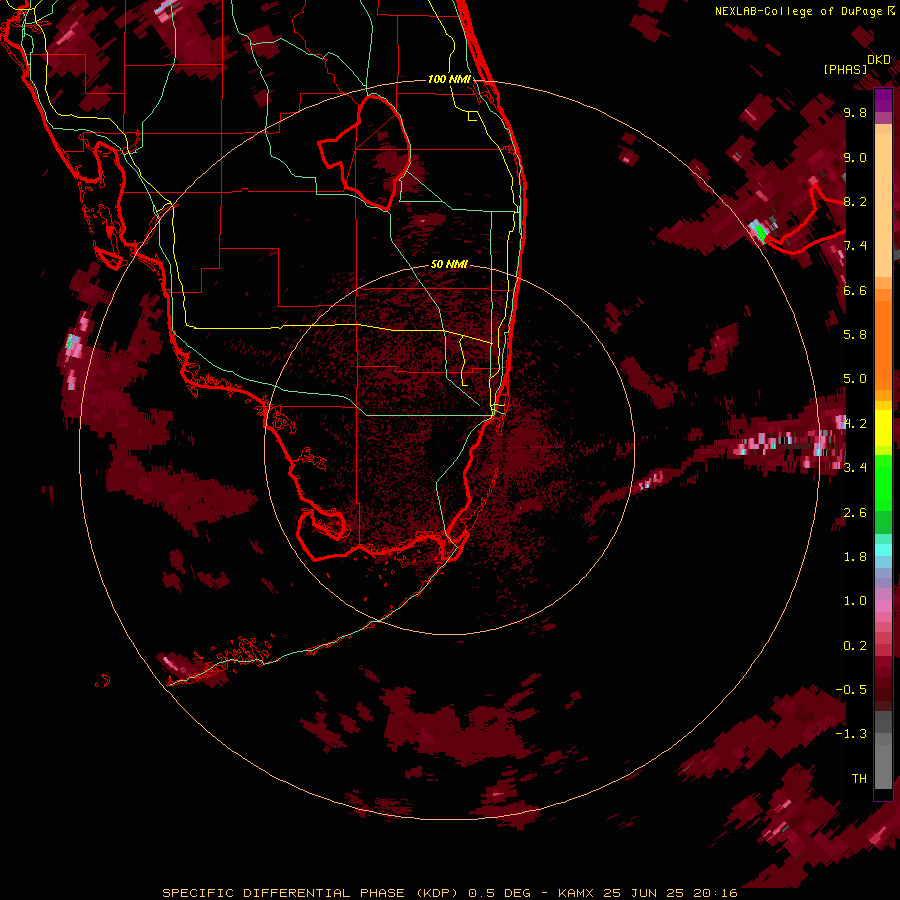This screenshot has height=900, width=900.
Task: Click the -0.5 legend value
Action: click(x=851, y=689)
